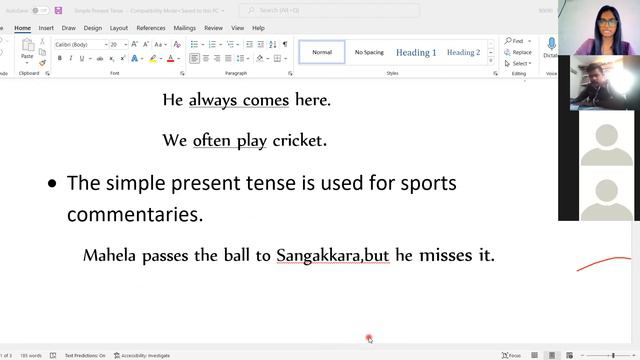Viewport: 640px width, 360px height.
Task: Open the Review ribbon tab
Action: point(213,28)
